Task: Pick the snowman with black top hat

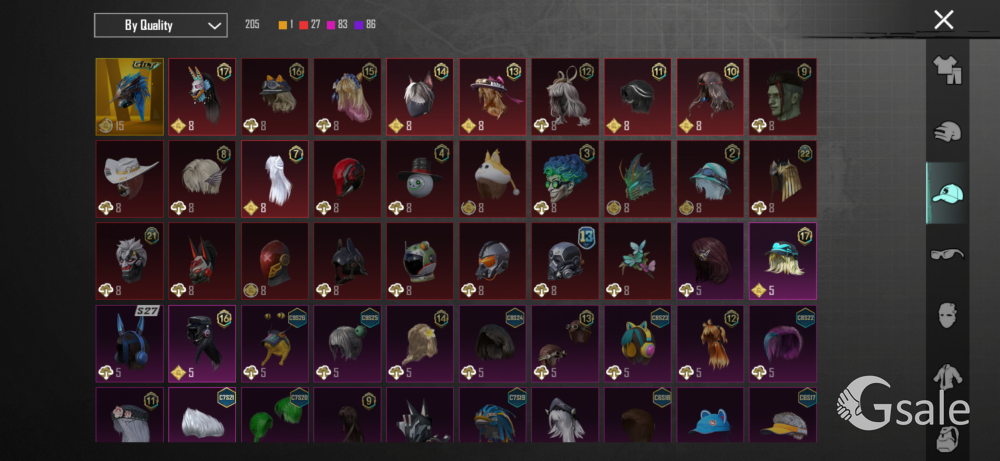Action: point(420,179)
